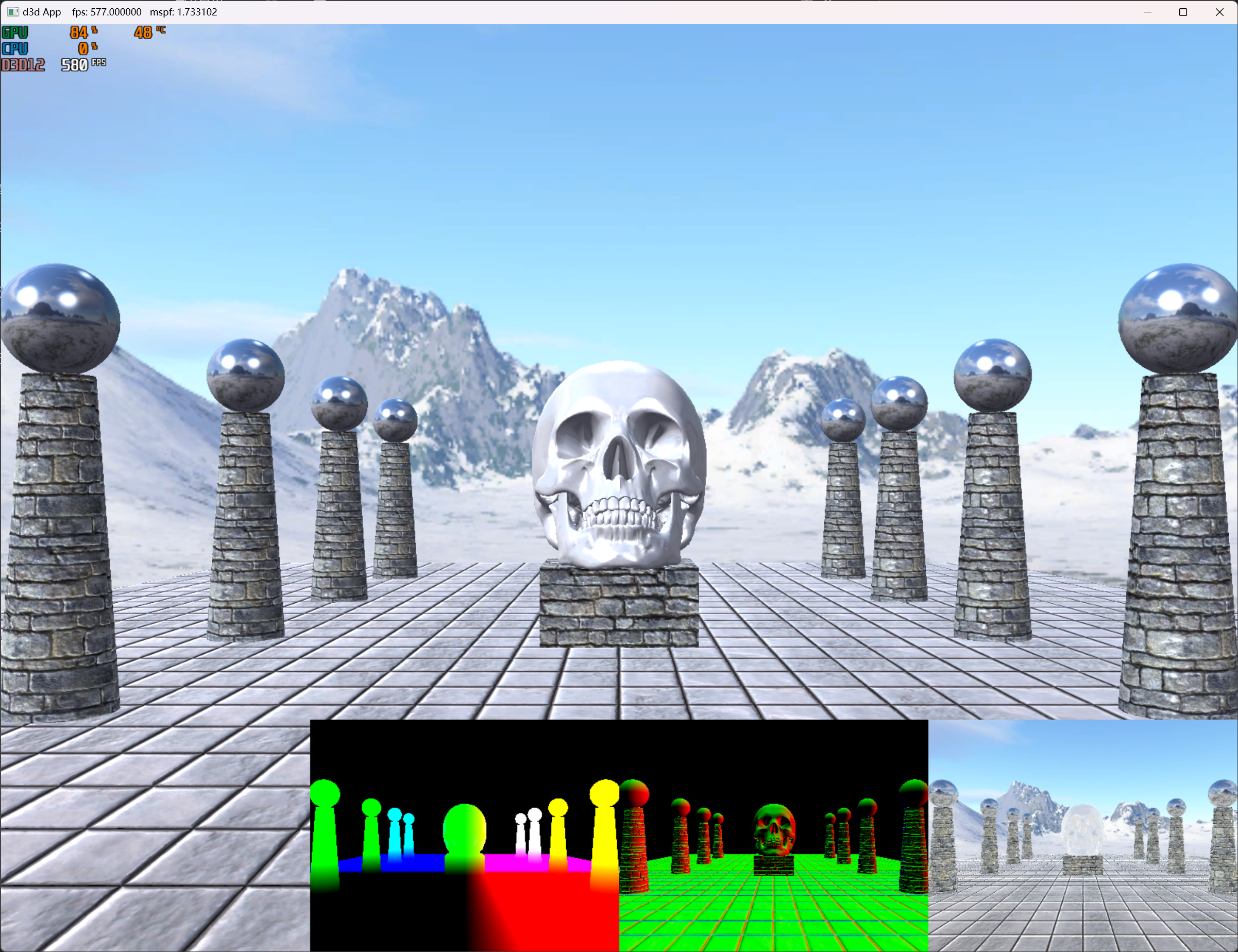Click the far-left brick pillar
The height and width of the screenshot is (952, 1238).
[59, 544]
